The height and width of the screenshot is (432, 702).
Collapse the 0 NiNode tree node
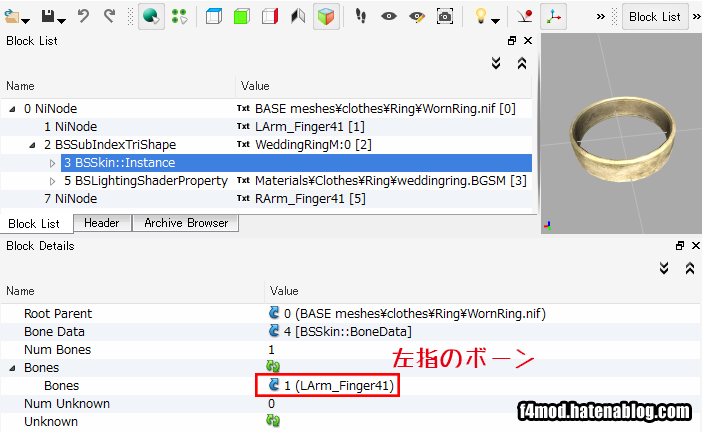pyautogui.click(x=13, y=109)
